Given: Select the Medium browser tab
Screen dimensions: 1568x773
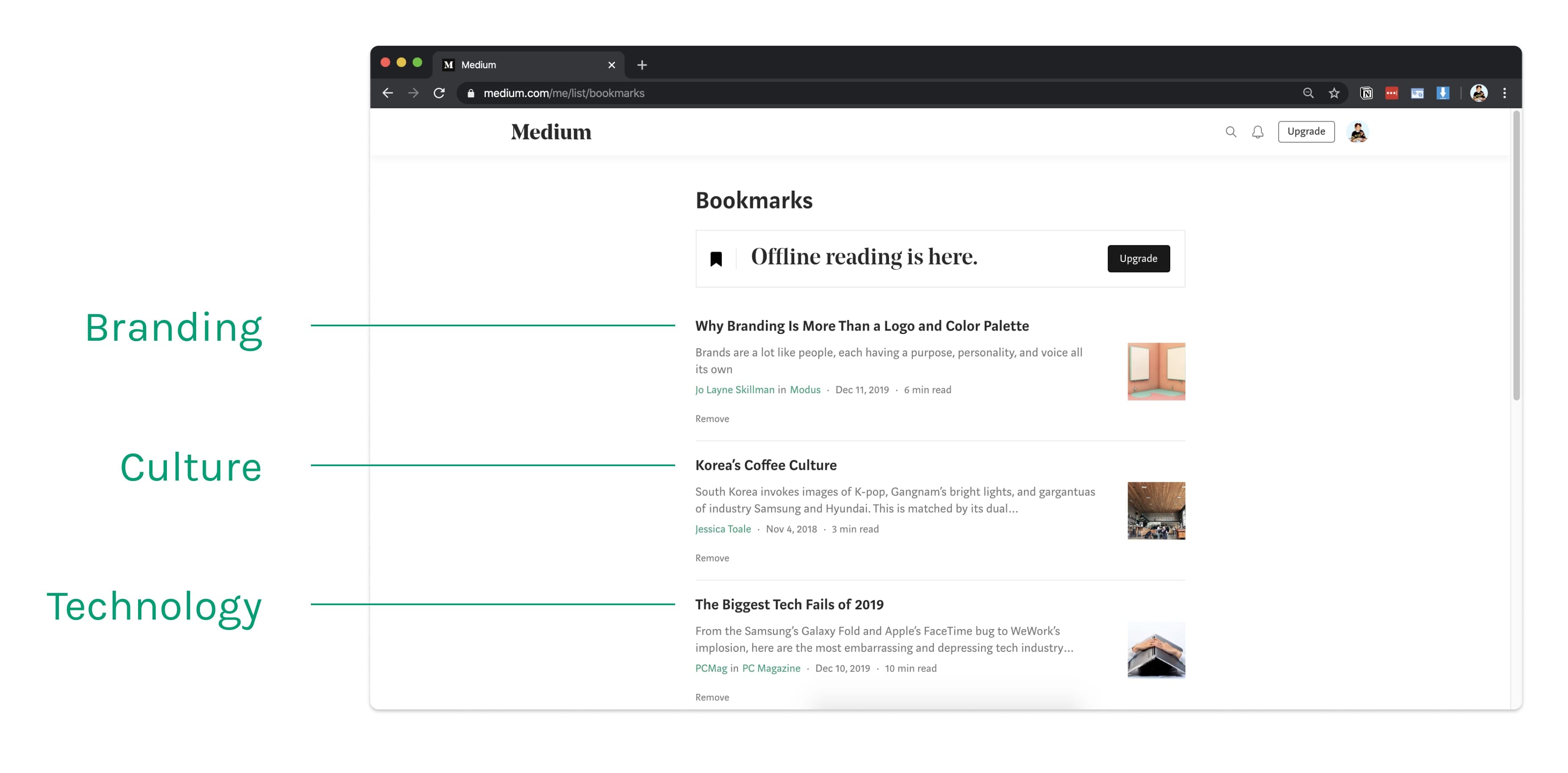Looking at the screenshot, I should tap(528, 65).
